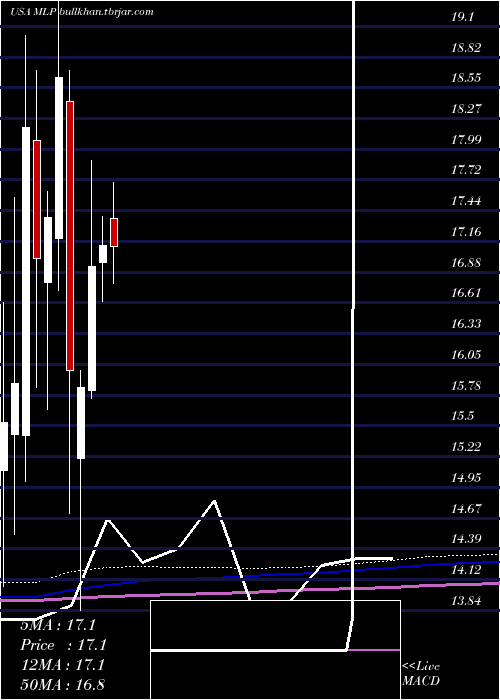
Task: Click the 15.22 price axis label
Action: point(466,446)
